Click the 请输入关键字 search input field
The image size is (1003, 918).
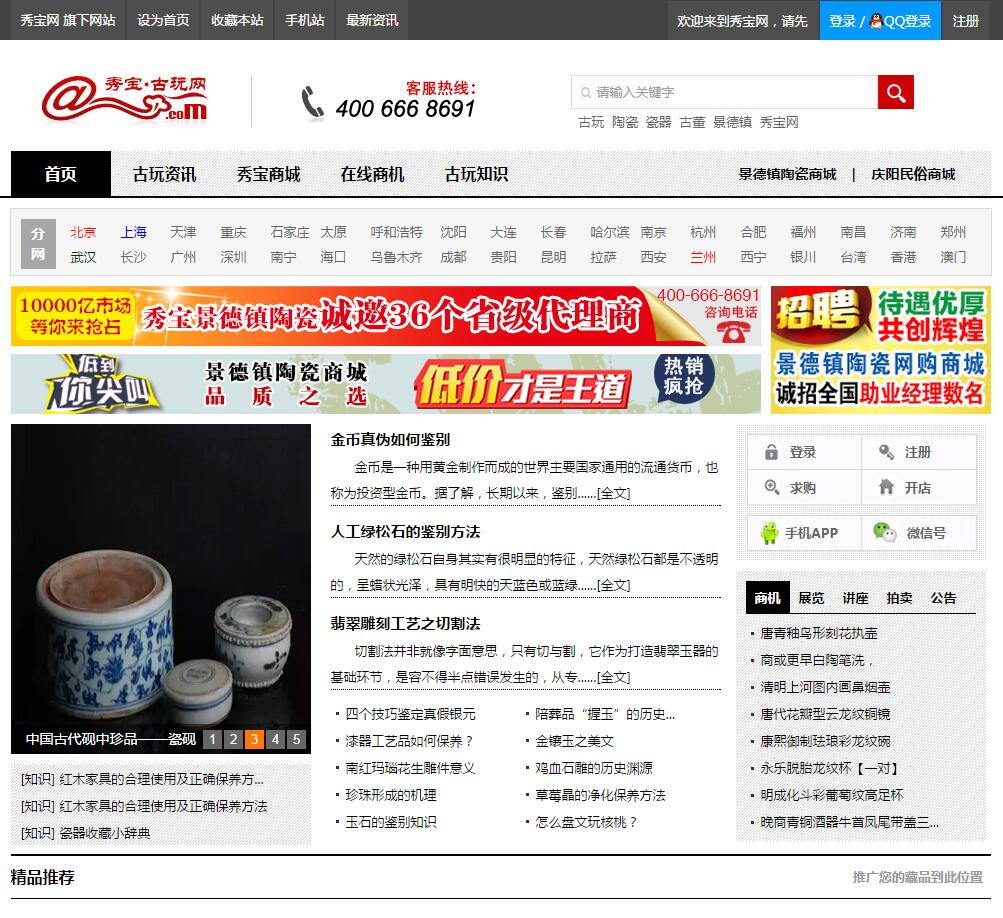[x=724, y=92]
